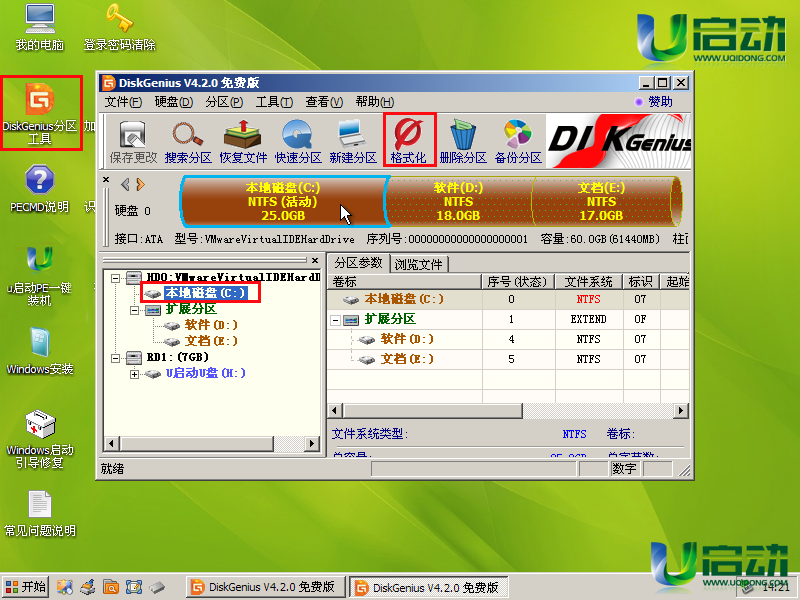Open the My Computer (我的电脑) desktop icon

pos(40,28)
